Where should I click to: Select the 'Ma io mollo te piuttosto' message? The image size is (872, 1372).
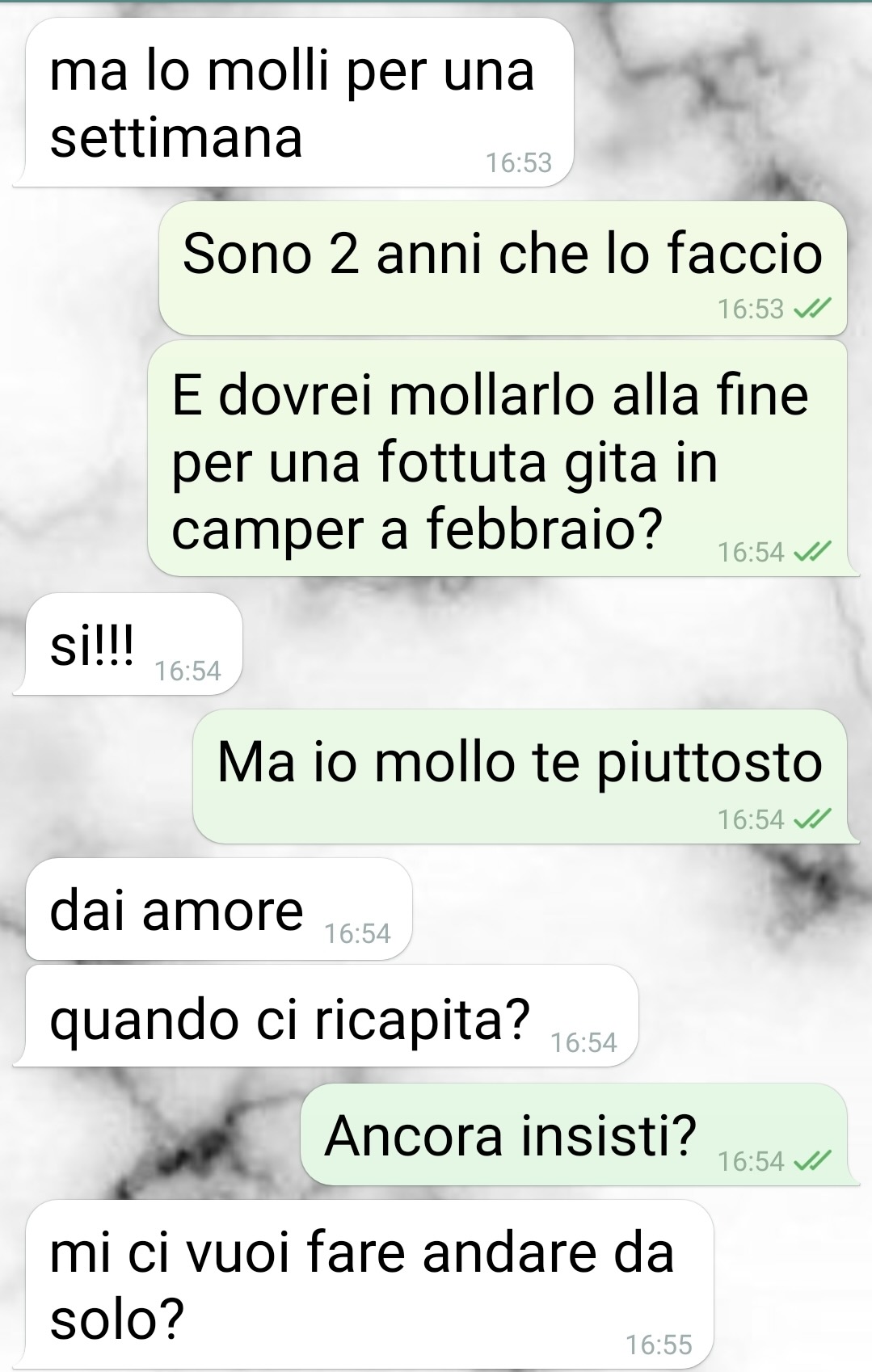[520, 776]
